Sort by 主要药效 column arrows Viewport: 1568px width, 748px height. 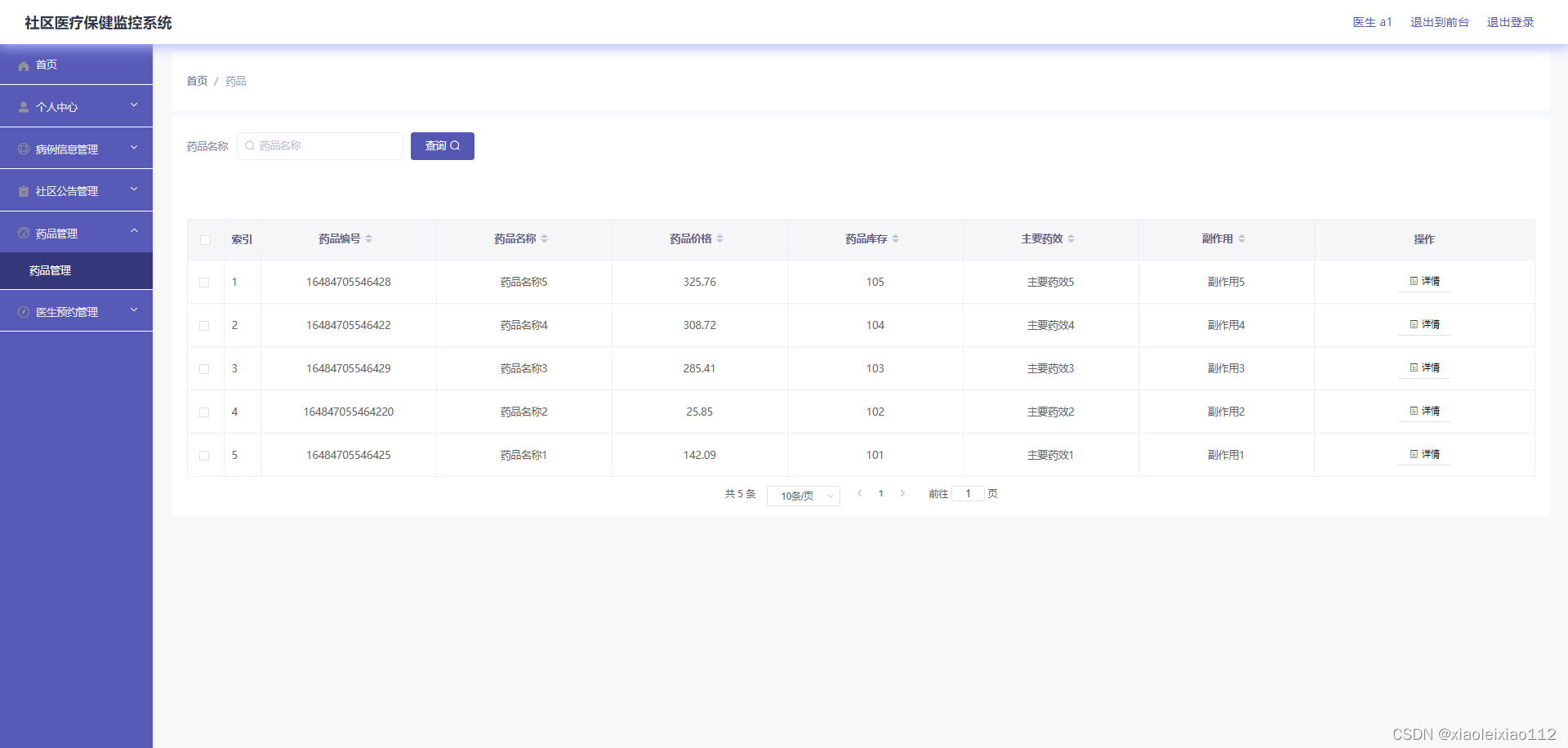coord(1071,238)
